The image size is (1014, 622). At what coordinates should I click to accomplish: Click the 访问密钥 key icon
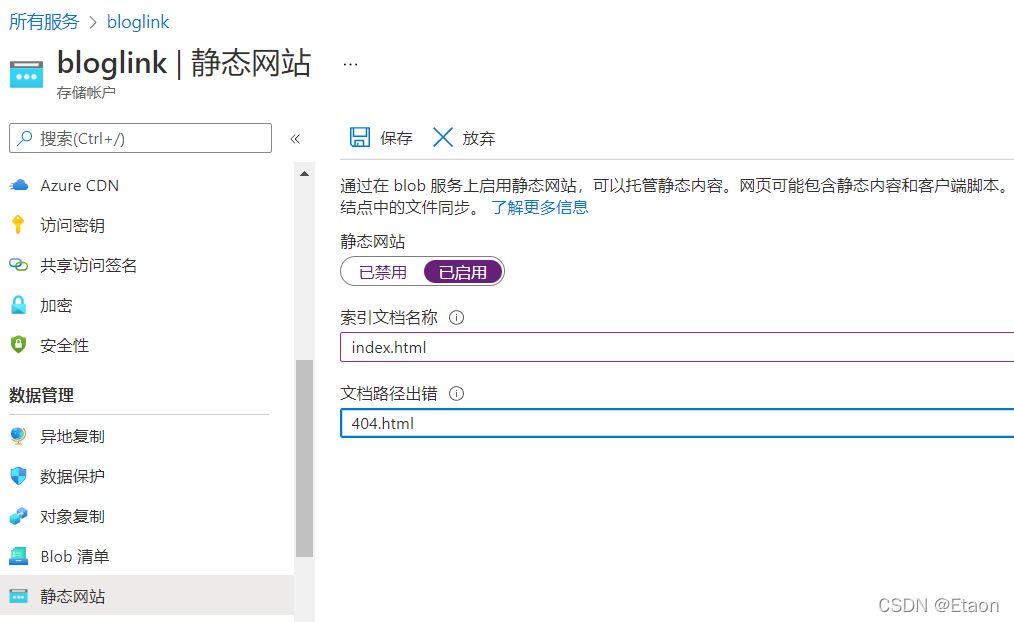pos(18,225)
